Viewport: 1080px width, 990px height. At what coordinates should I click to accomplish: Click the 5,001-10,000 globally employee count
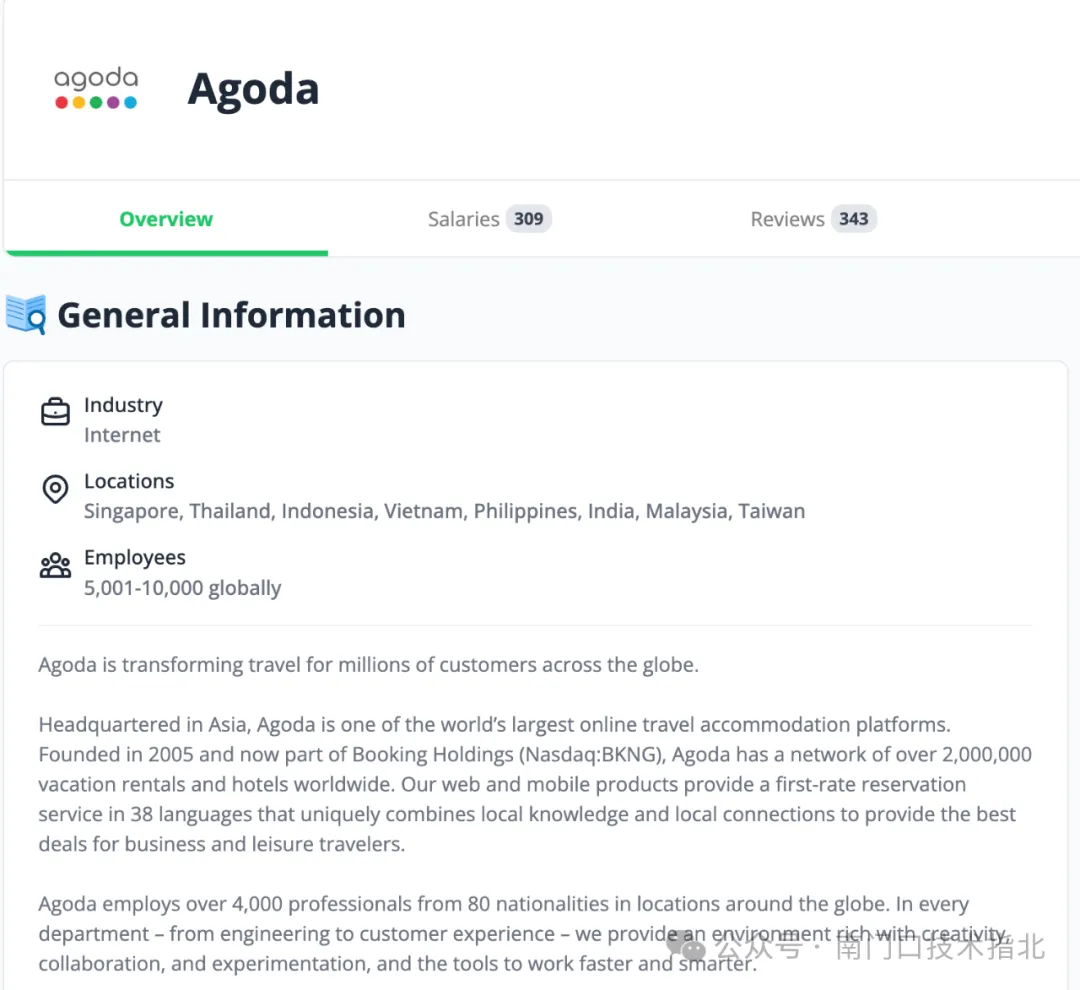182,588
